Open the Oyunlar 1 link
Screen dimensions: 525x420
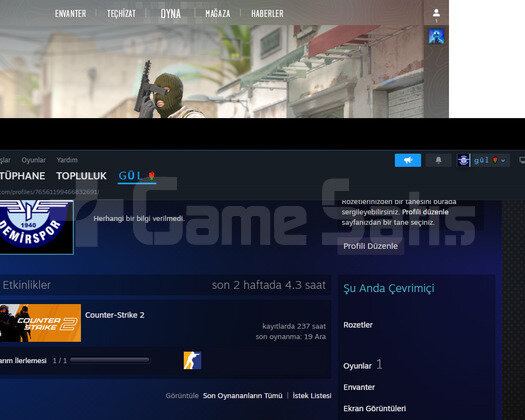point(363,365)
